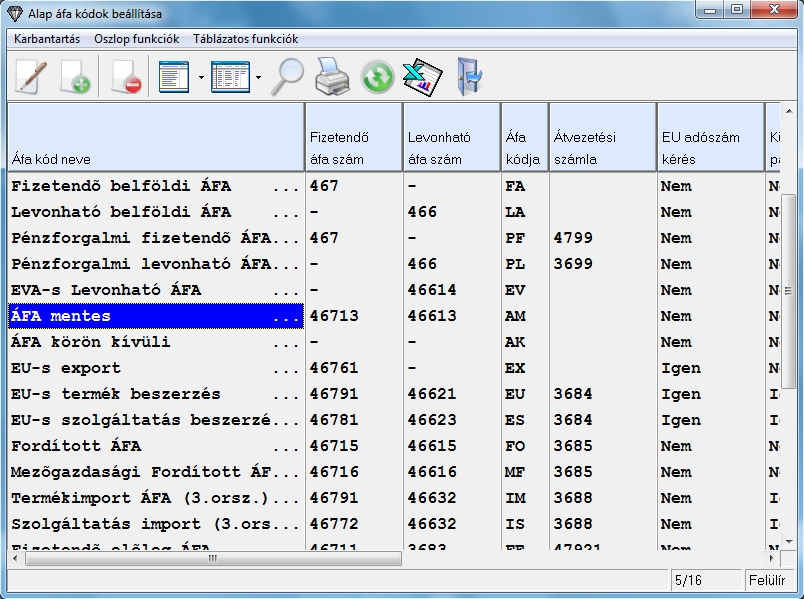
Task: Expand the table layout dropdown arrow
Action: [258, 77]
